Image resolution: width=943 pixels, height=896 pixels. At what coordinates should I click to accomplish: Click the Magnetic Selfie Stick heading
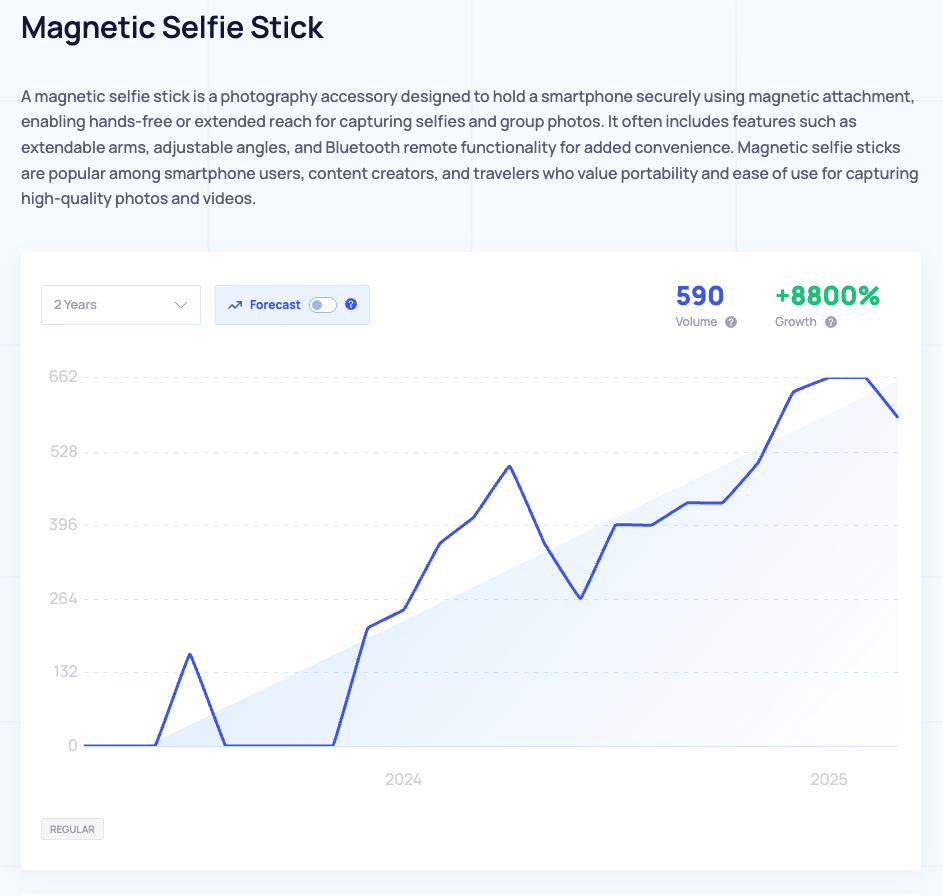[172, 28]
